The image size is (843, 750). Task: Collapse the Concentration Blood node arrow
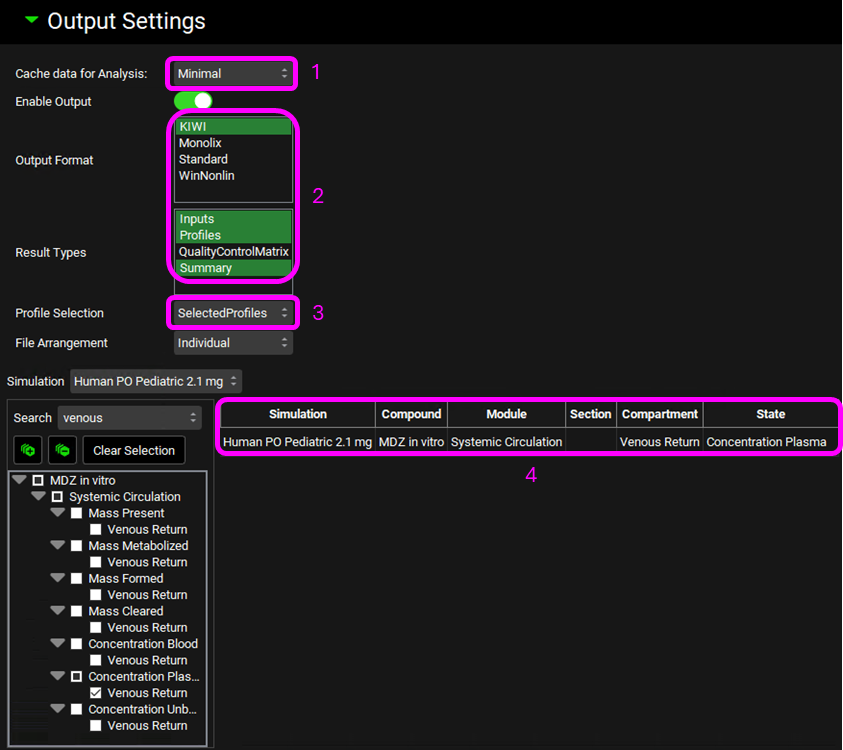[x=57, y=644]
